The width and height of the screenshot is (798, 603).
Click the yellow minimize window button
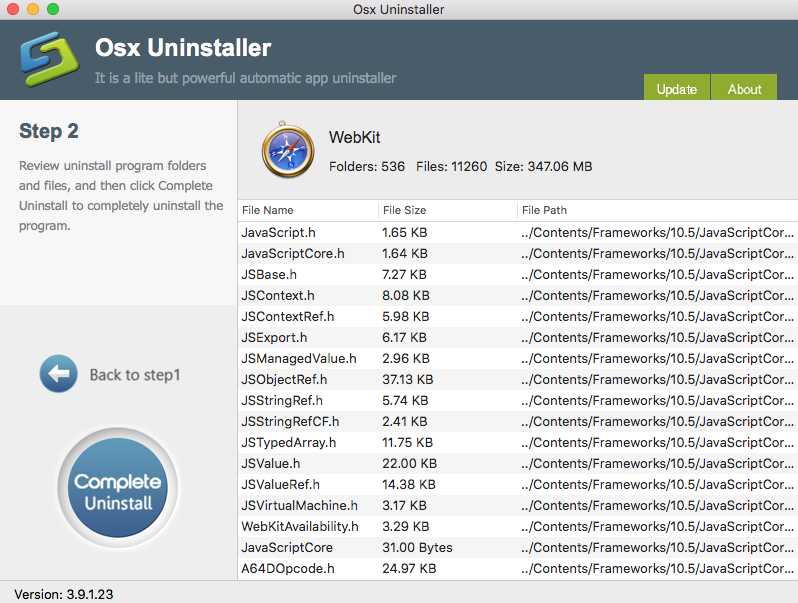click(33, 9)
